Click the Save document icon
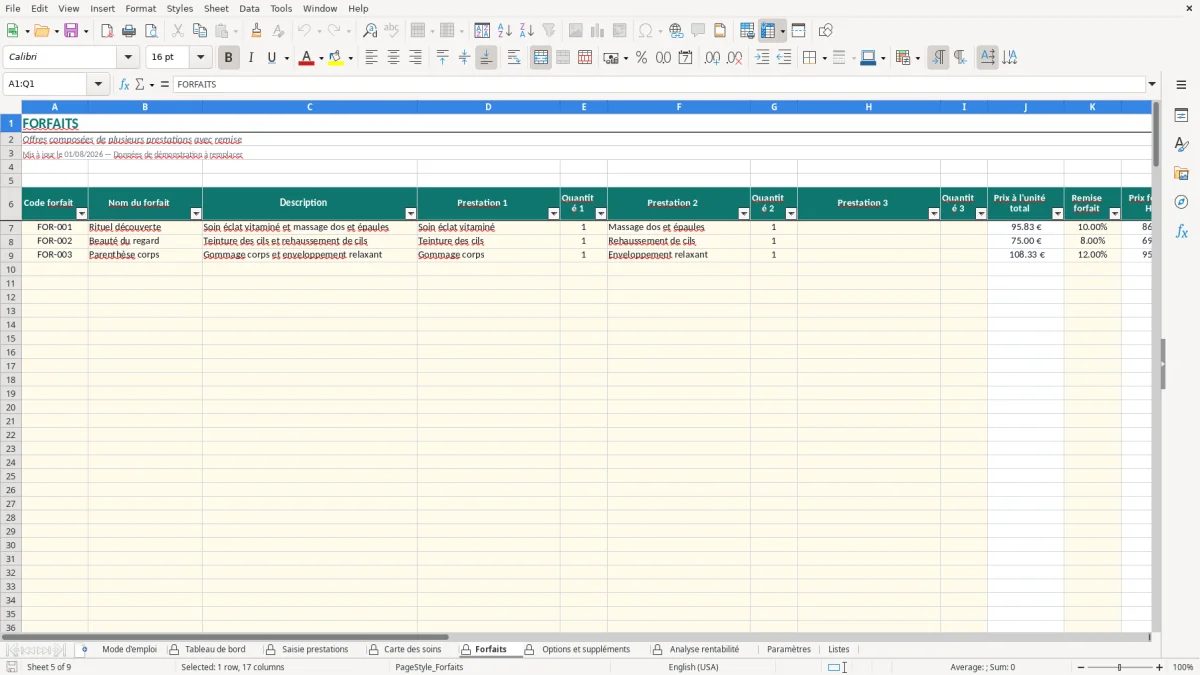Viewport: 1200px width, 675px height. pyautogui.click(x=71, y=31)
